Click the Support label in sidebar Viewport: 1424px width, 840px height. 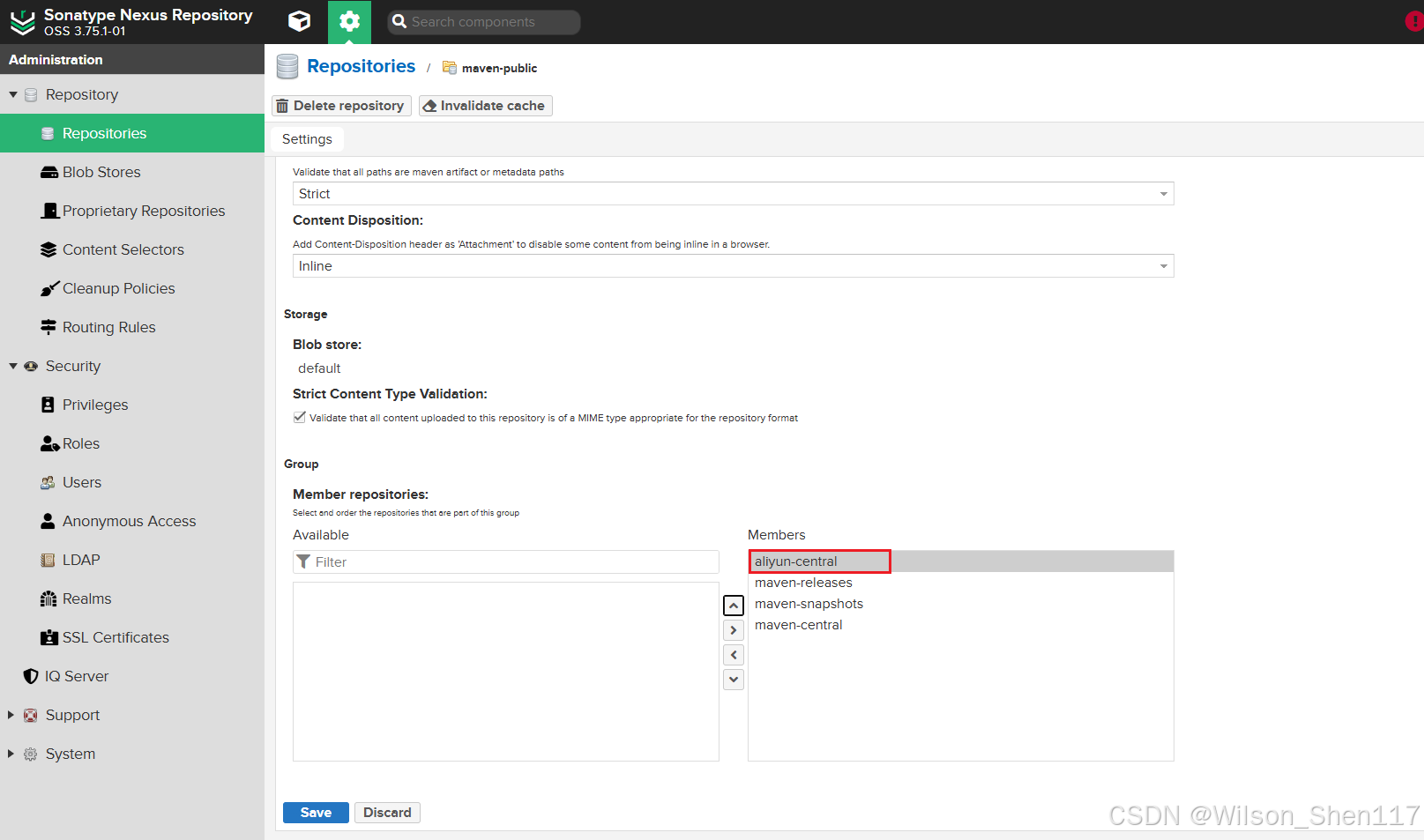pyautogui.click(x=72, y=715)
